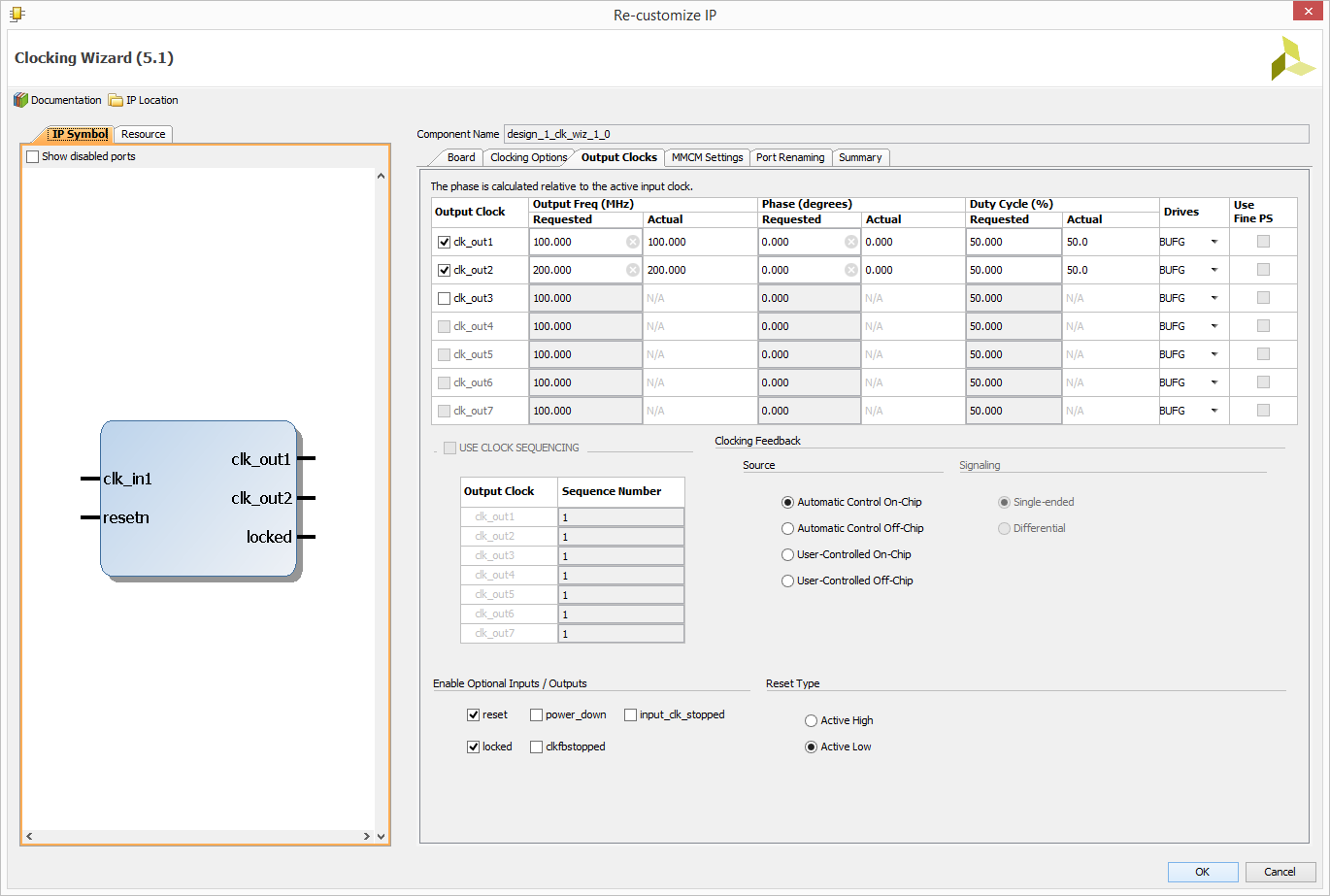Open the Port Renaming tab
The width and height of the screenshot is (1330, 896).
point(790,157)
